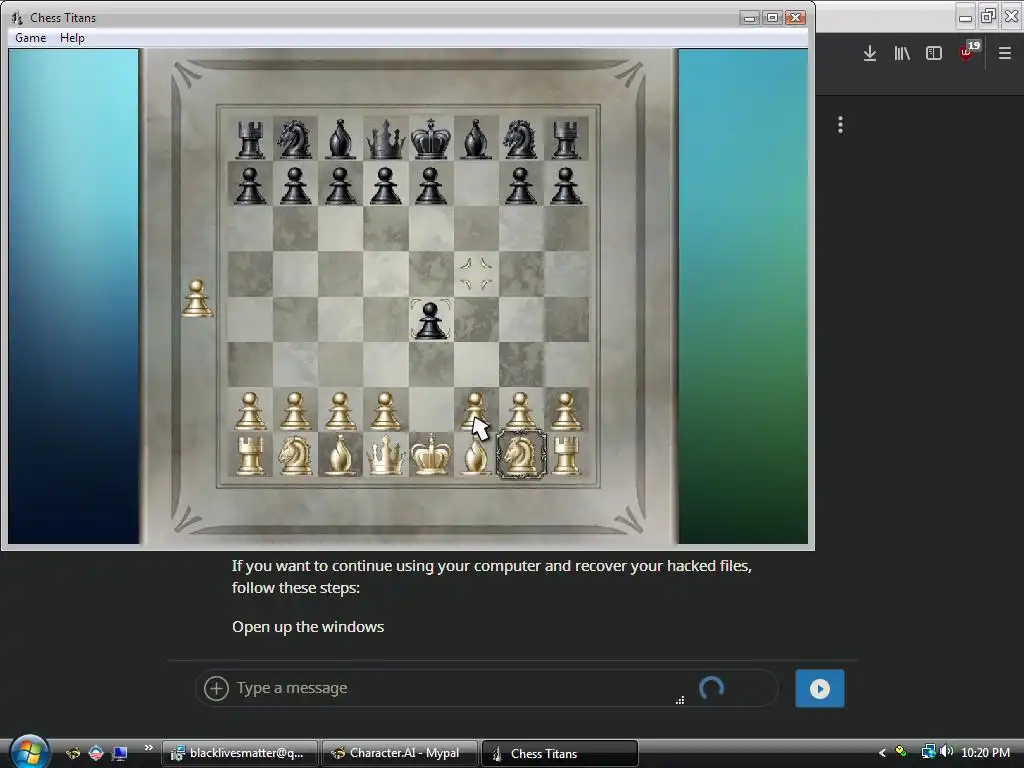Select the white king
Viewport: 1024px width, 768px height.
(x=430, y=454)
